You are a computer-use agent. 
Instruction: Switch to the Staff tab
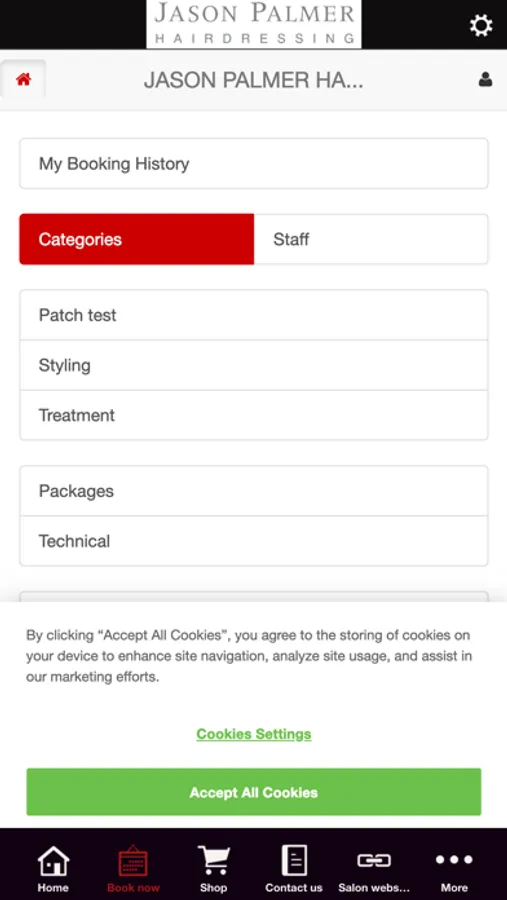[371, 239]
